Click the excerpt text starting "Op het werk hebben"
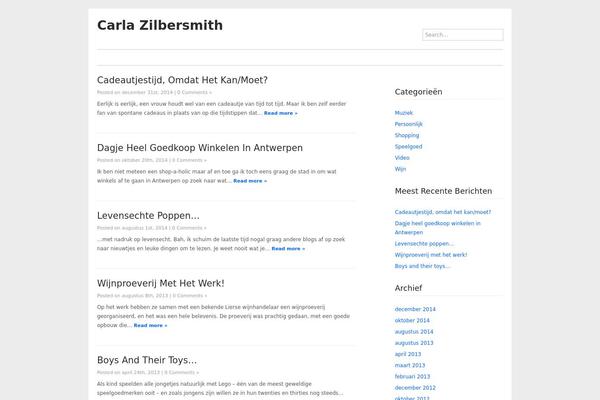600x400 pixels. (223, 316)
